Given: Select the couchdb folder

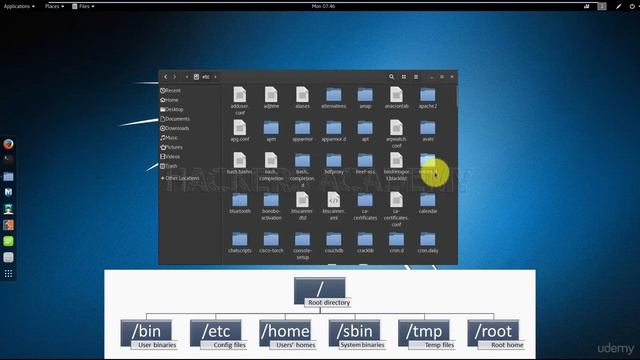Looking at the screenshot, I should tap(333, 243).
